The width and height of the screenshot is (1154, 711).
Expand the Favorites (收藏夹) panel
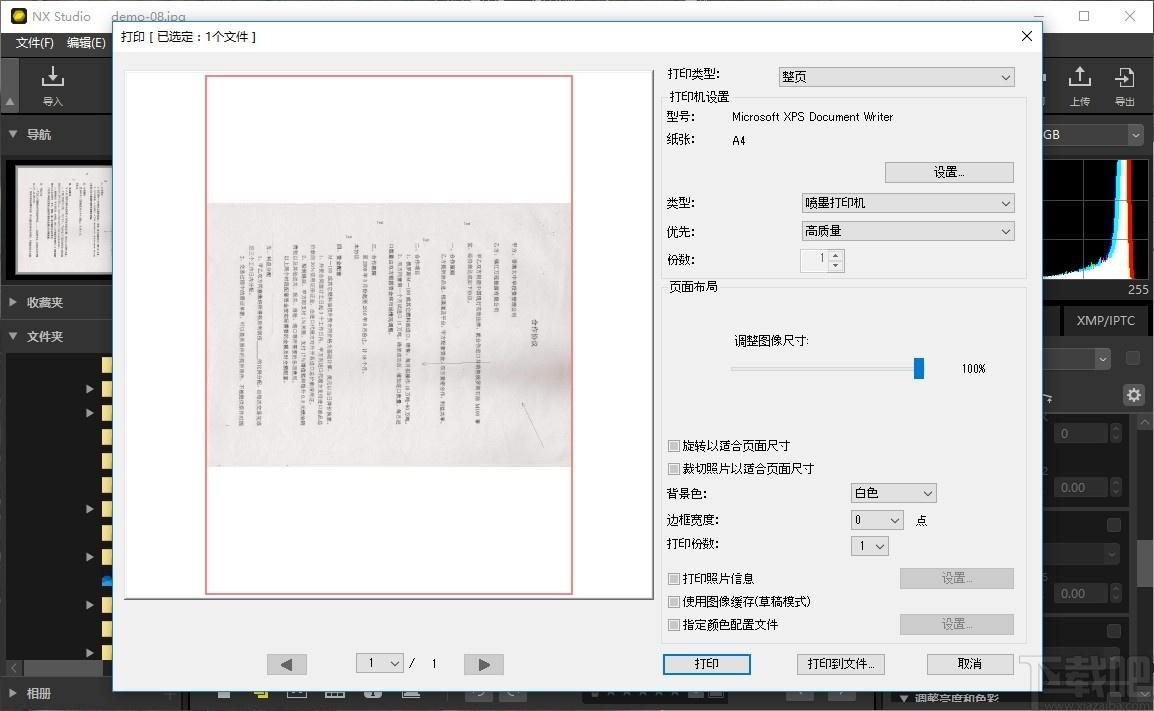coord(45,302)
